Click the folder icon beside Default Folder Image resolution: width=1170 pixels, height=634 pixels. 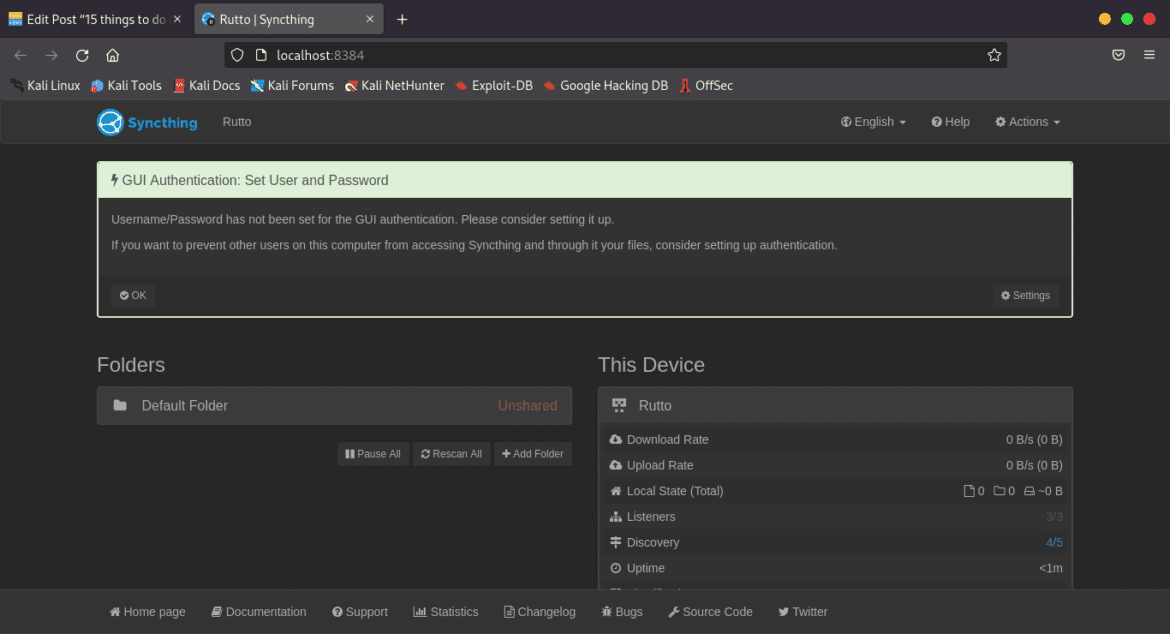[x=120, y=405]
